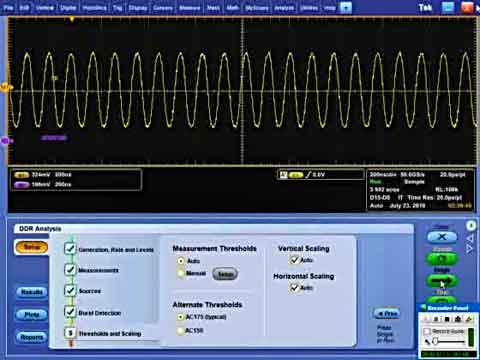This screenshot has width=480, height=360.
Task: Click the Time Res readout
Action: (x=435, y=198)
